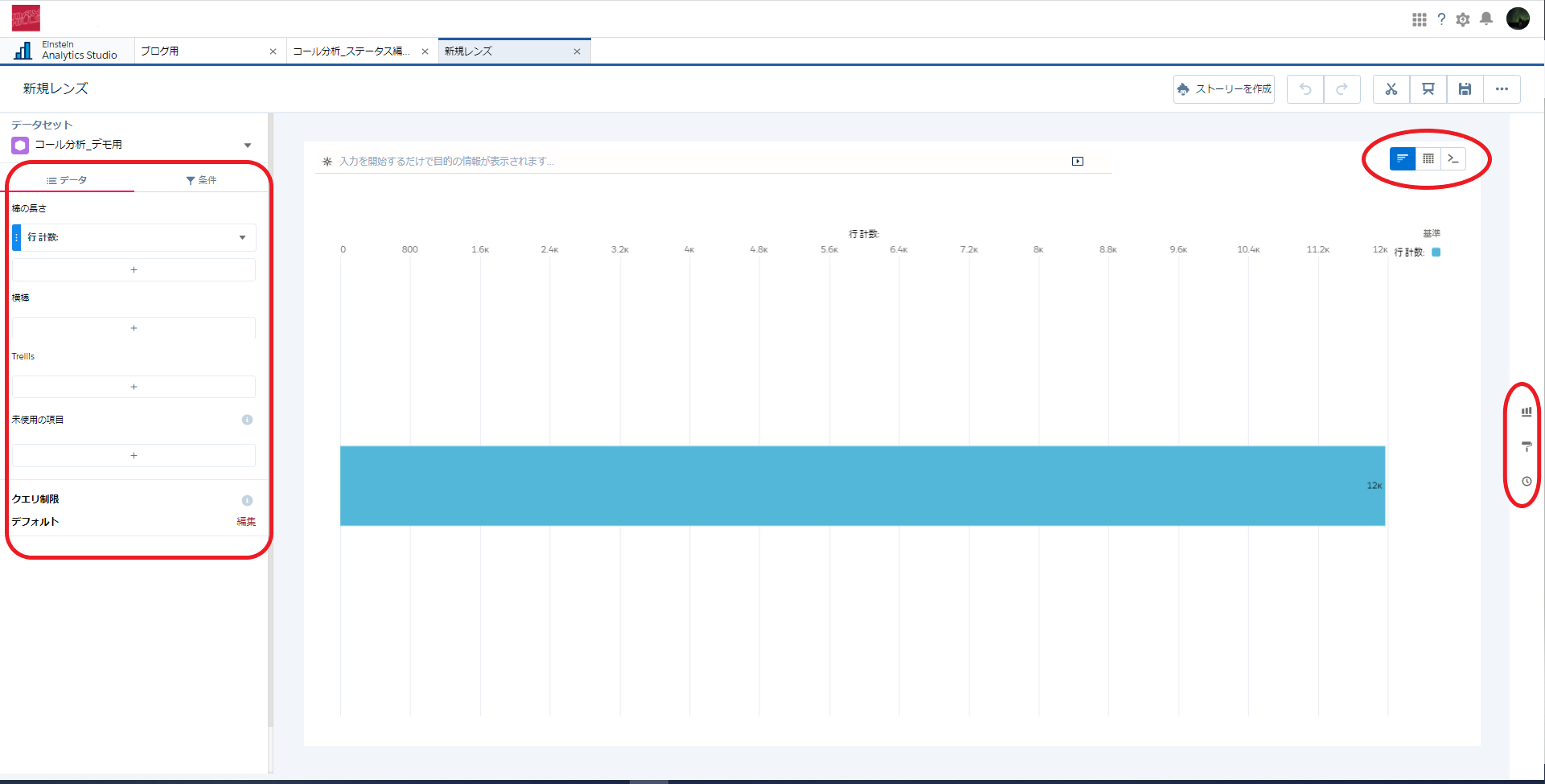This screenshot has width=1545, height=784.
Task: Open the app launcher grid icon
Action: click(1419, 19)
